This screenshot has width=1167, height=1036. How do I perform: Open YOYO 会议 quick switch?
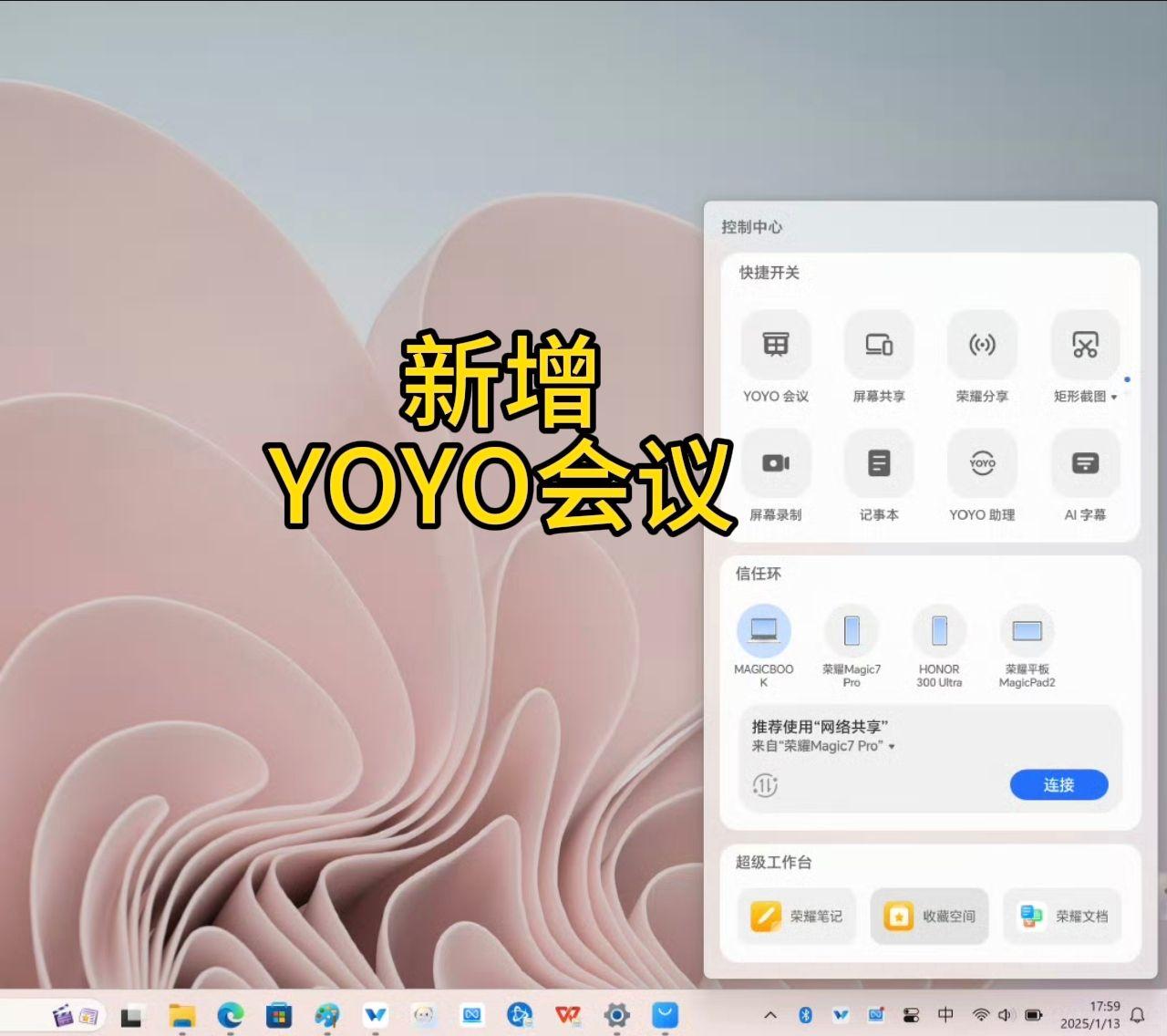(x=776, y=345)
